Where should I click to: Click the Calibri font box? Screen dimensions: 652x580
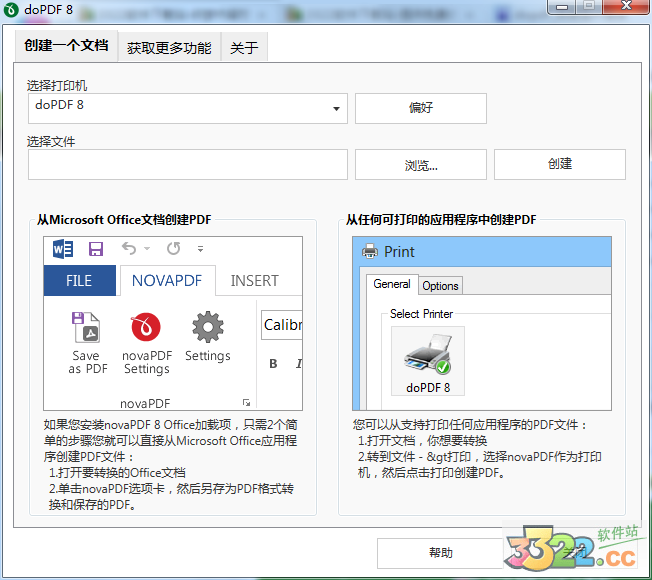pos(282,325)
